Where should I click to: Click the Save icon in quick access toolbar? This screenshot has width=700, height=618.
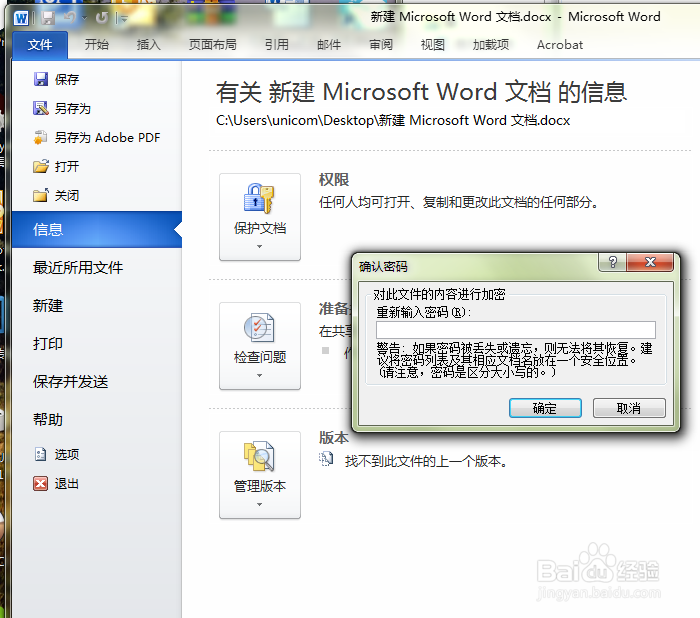point(48,18)
